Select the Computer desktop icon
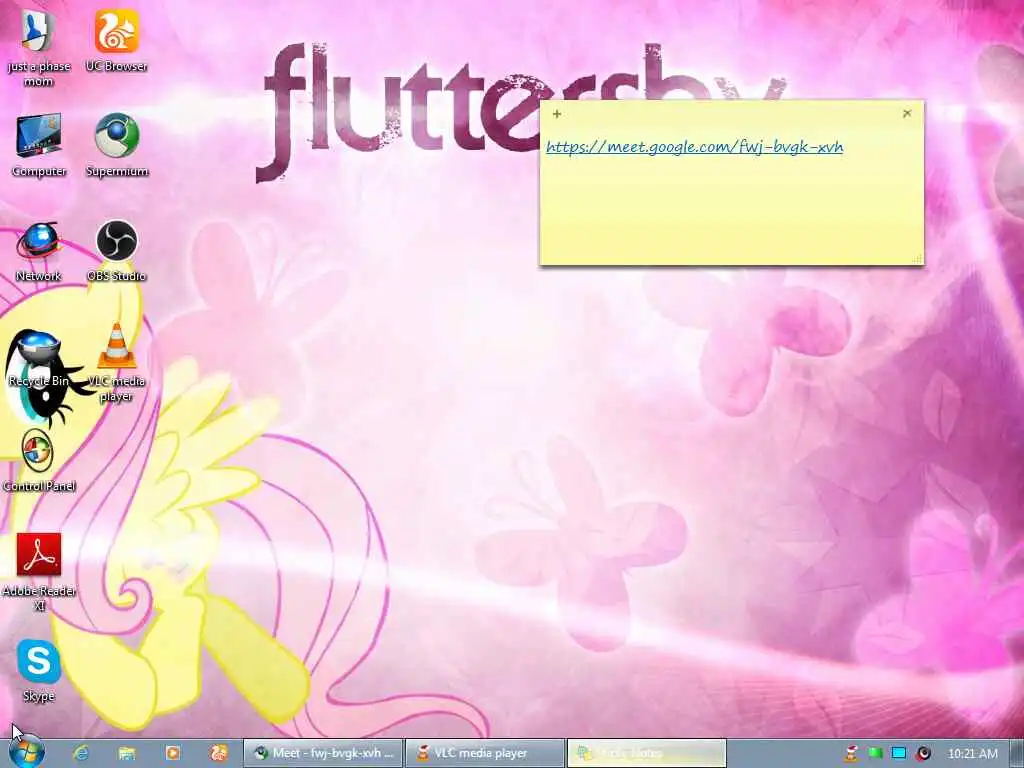This screenshot has height=768, width=1024. tap(39, 145)
